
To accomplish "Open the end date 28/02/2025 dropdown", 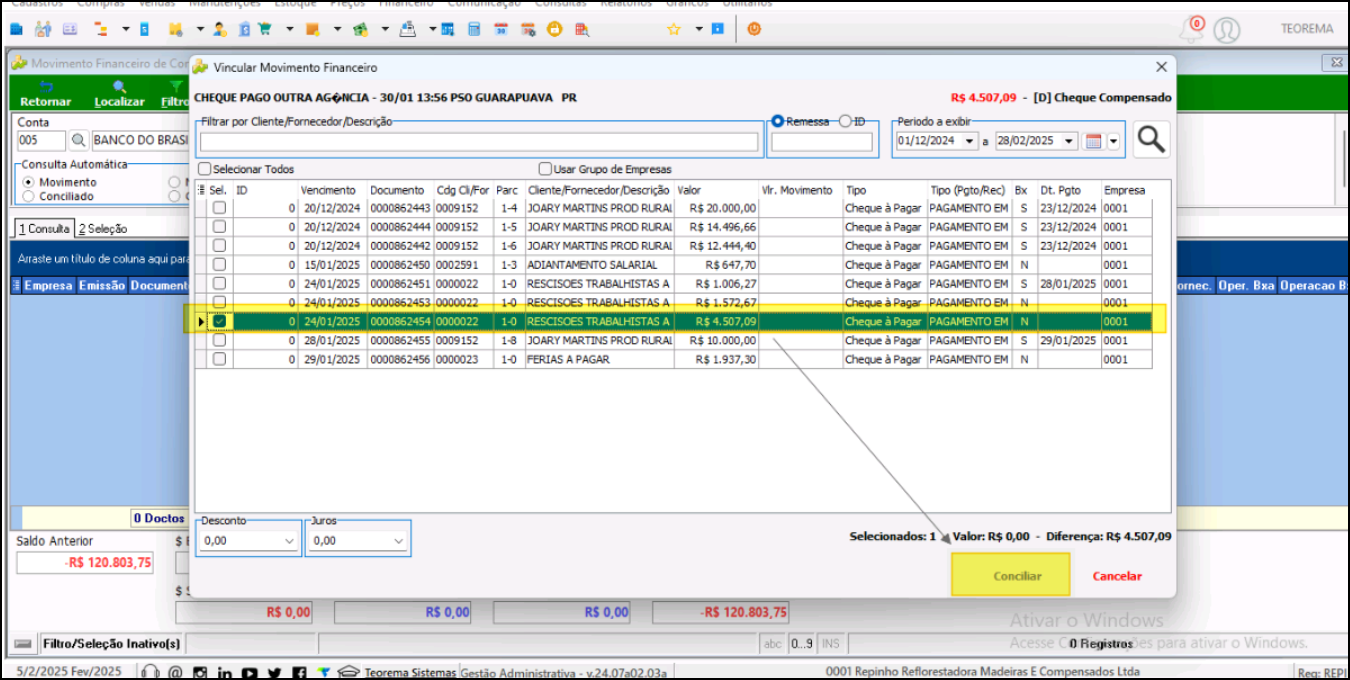I will pos(1070,142).
